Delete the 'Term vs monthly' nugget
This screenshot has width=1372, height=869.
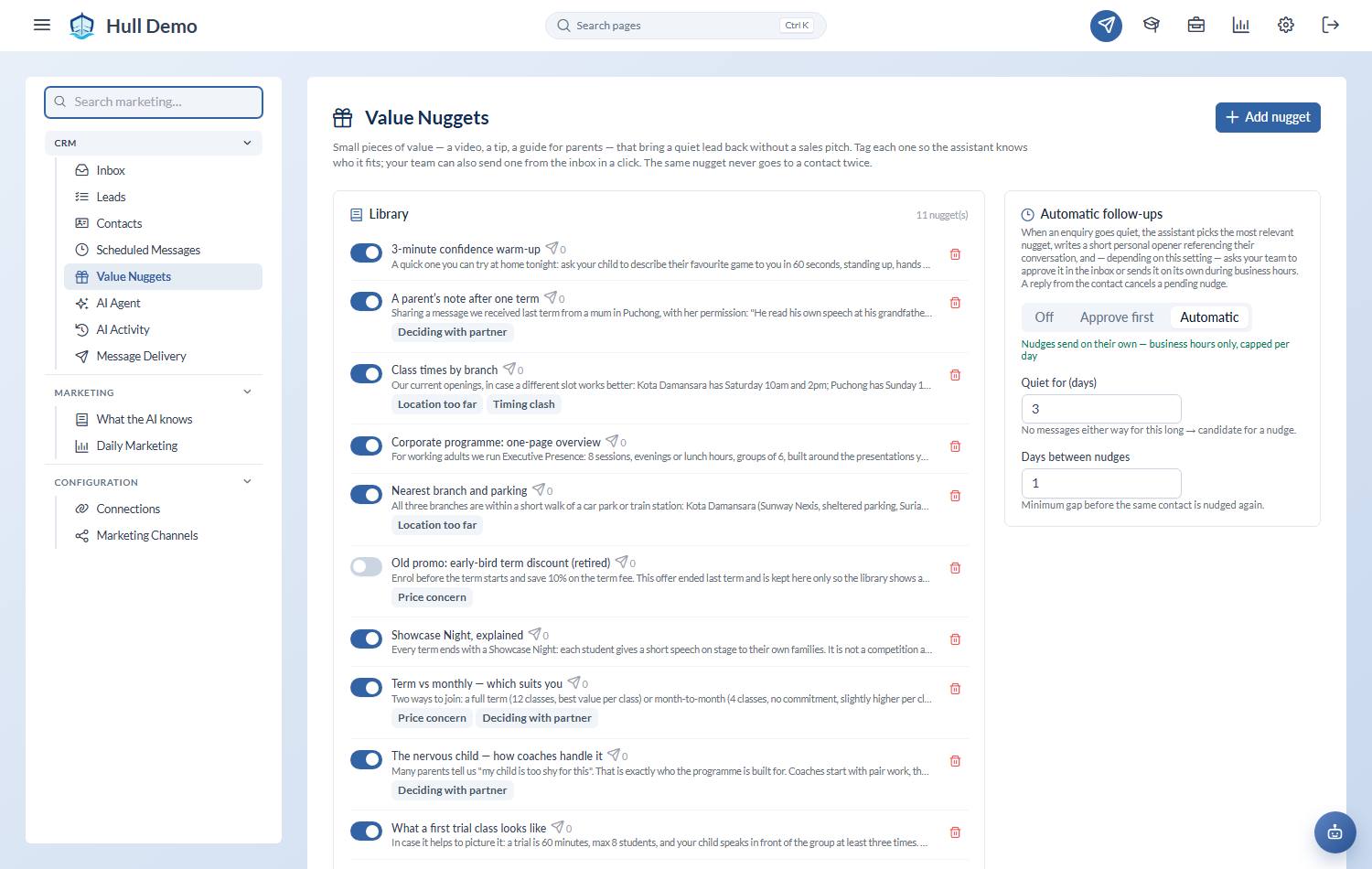[955, 689]
